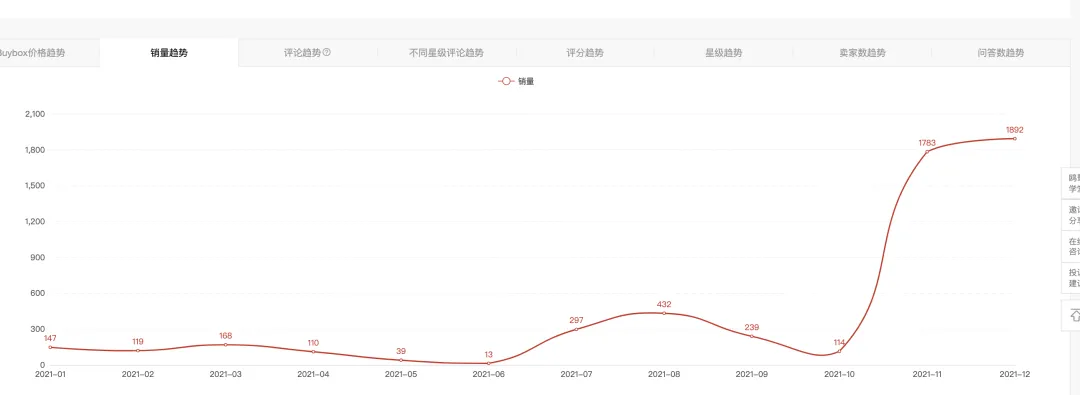Click the 2021-07 data point labeled 297
This screenshot has width=1080, height=395.
577,330
